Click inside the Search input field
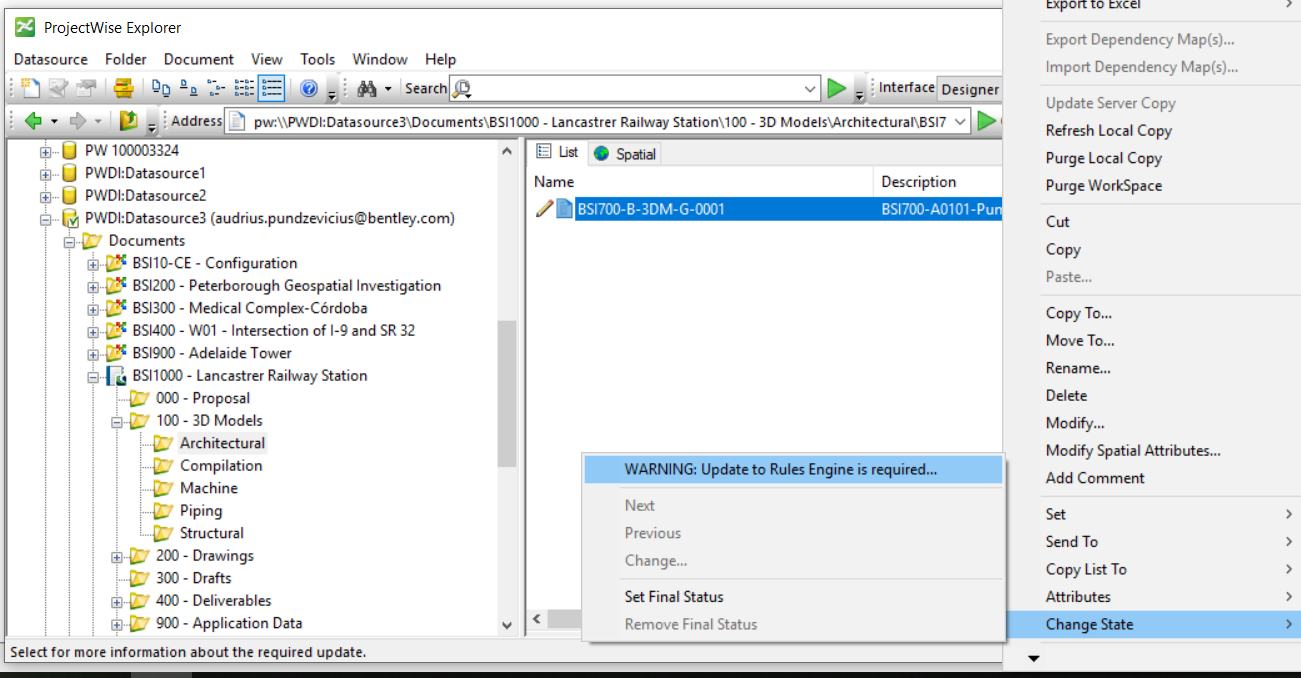 point(636,89)
